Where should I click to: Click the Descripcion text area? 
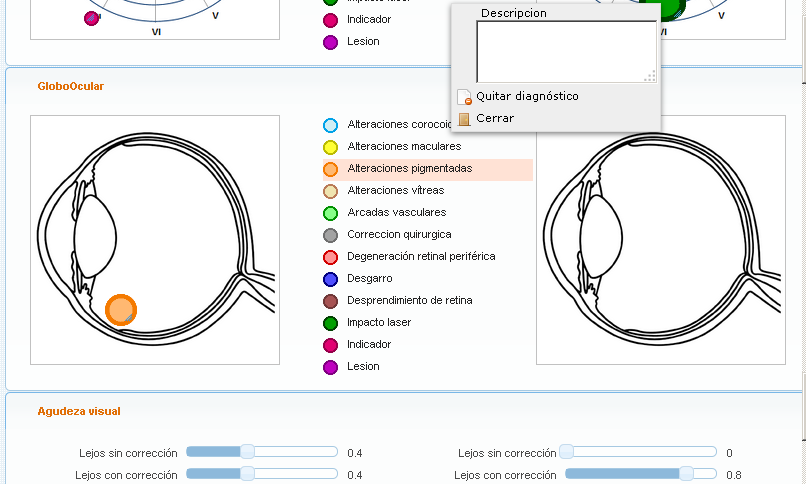click(x=566, y=51)
